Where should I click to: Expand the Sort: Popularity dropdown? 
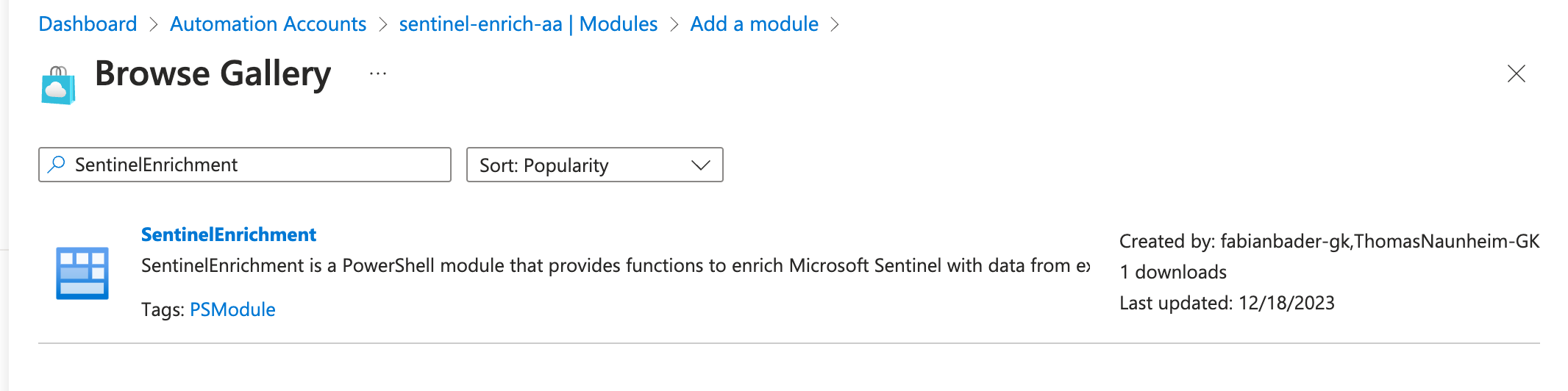pos(594,165)
